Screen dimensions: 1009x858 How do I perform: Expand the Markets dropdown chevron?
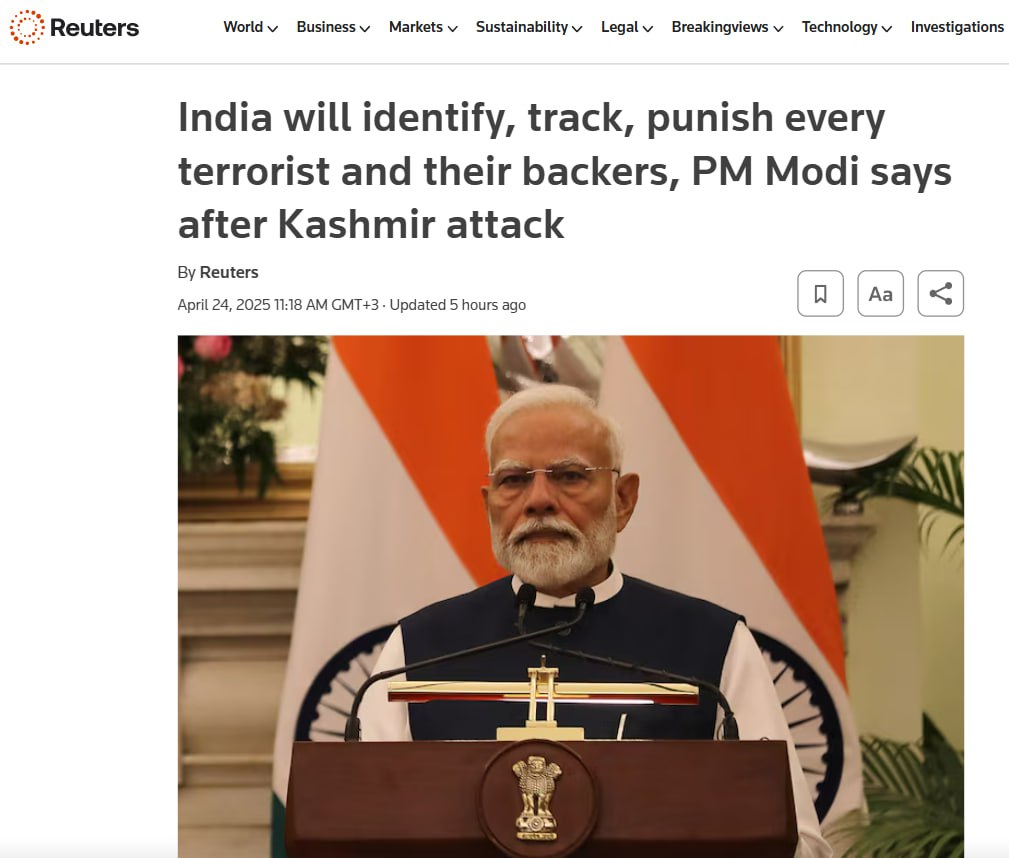[x=452, y=28]
